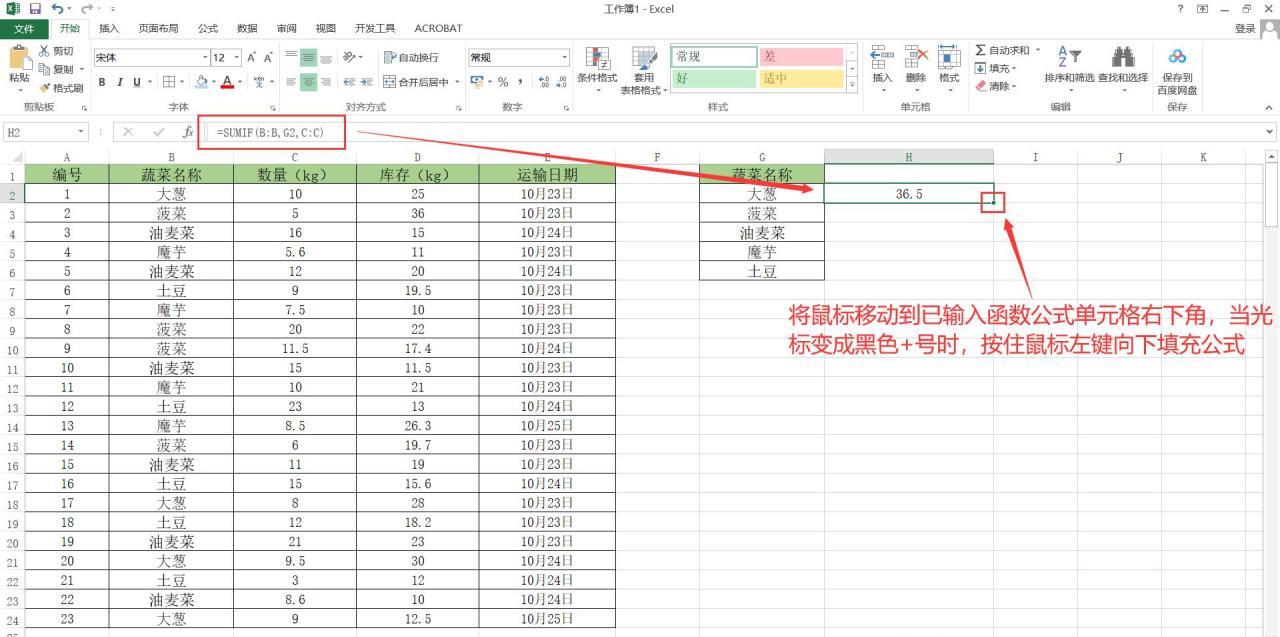Click the confirm checkmark in formula bar
1280x637 pixels.
tap(159, 132)
